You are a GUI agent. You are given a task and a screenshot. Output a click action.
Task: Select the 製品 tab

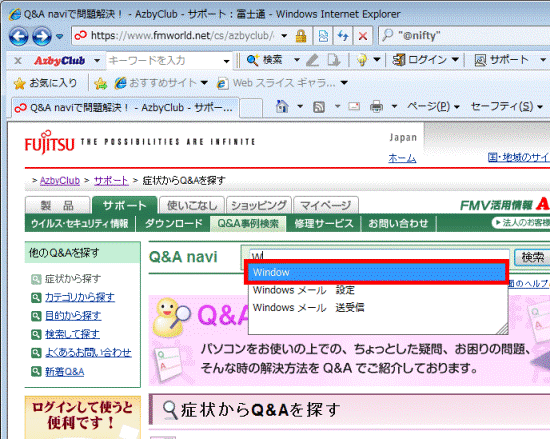point(57,205)
